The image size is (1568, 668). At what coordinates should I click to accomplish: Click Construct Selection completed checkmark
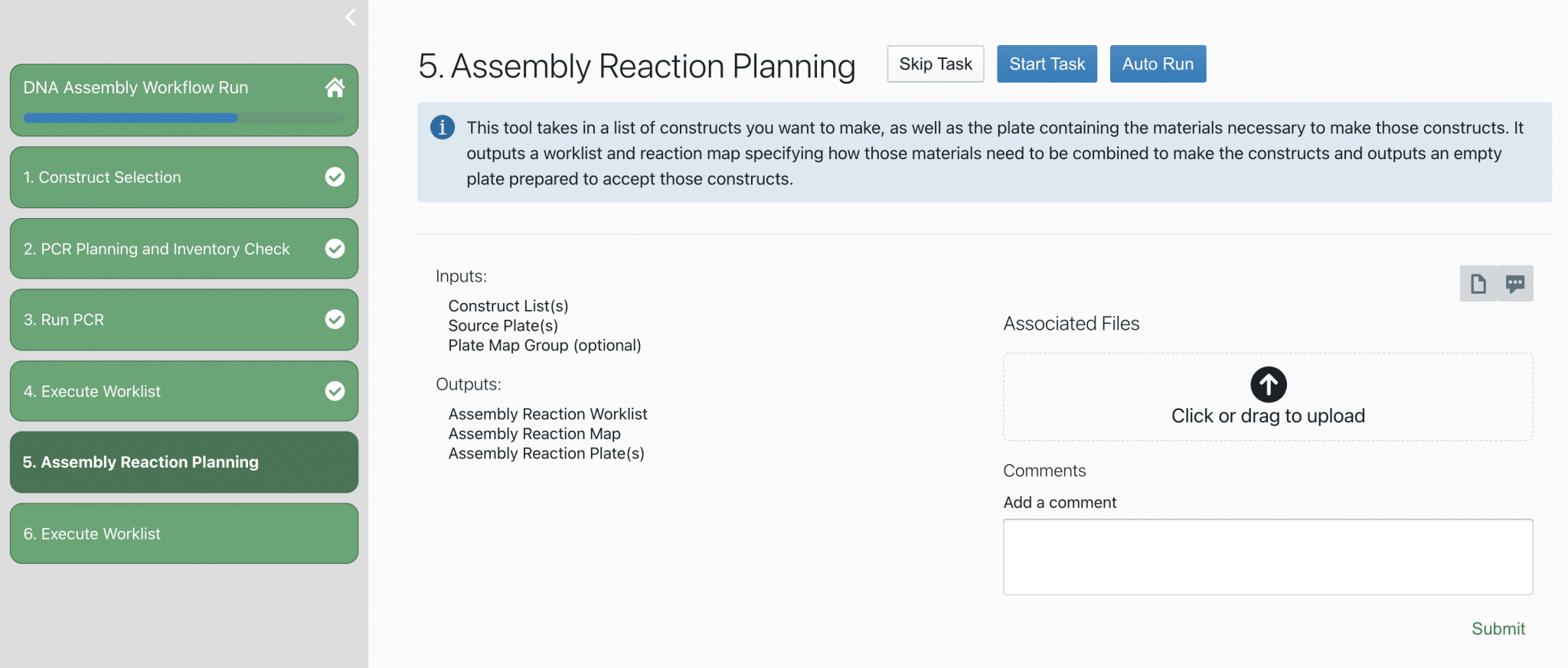pyautogui.click(x=335, y=177)
